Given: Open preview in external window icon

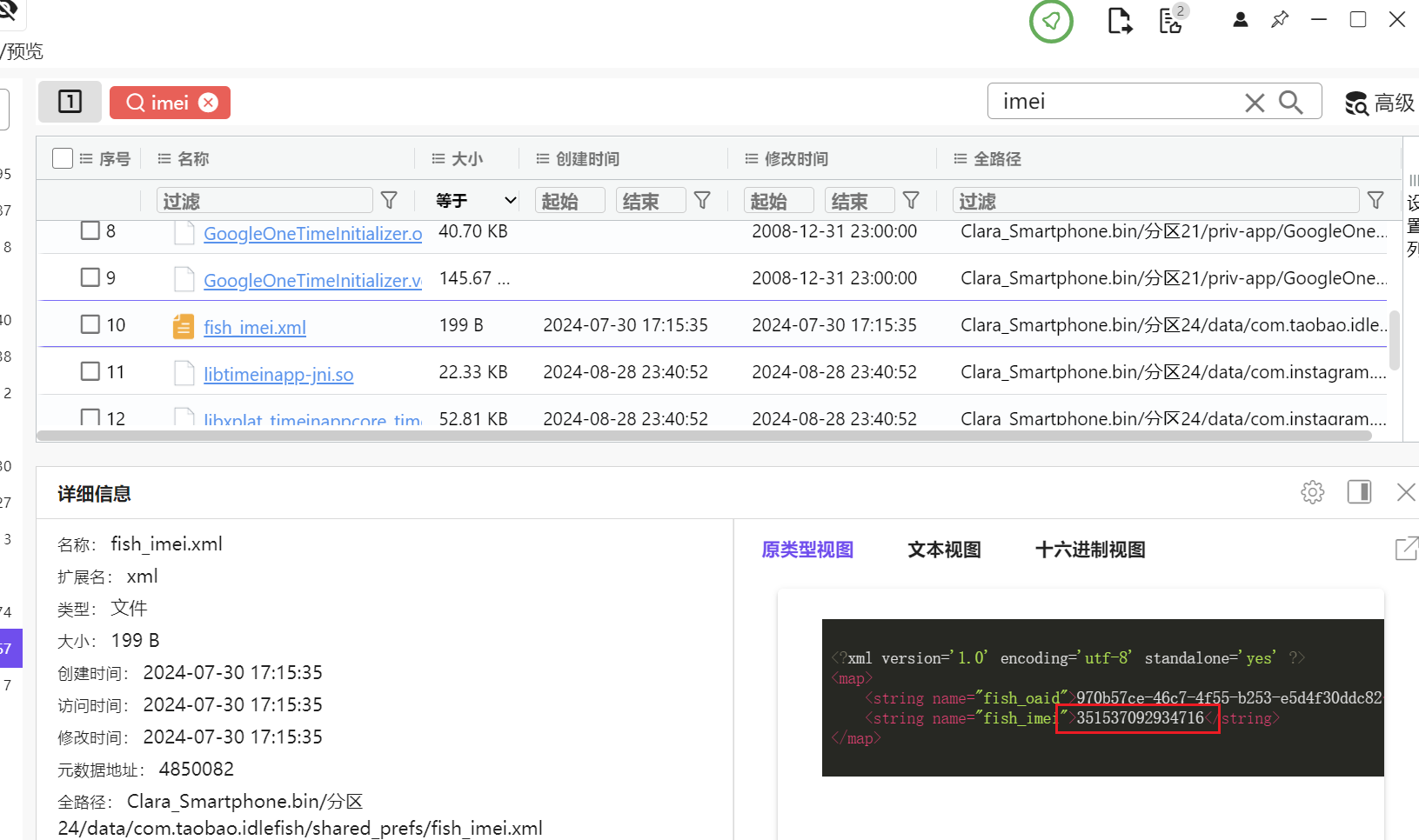Looking at the screenshot, I should pos(1406,549).
